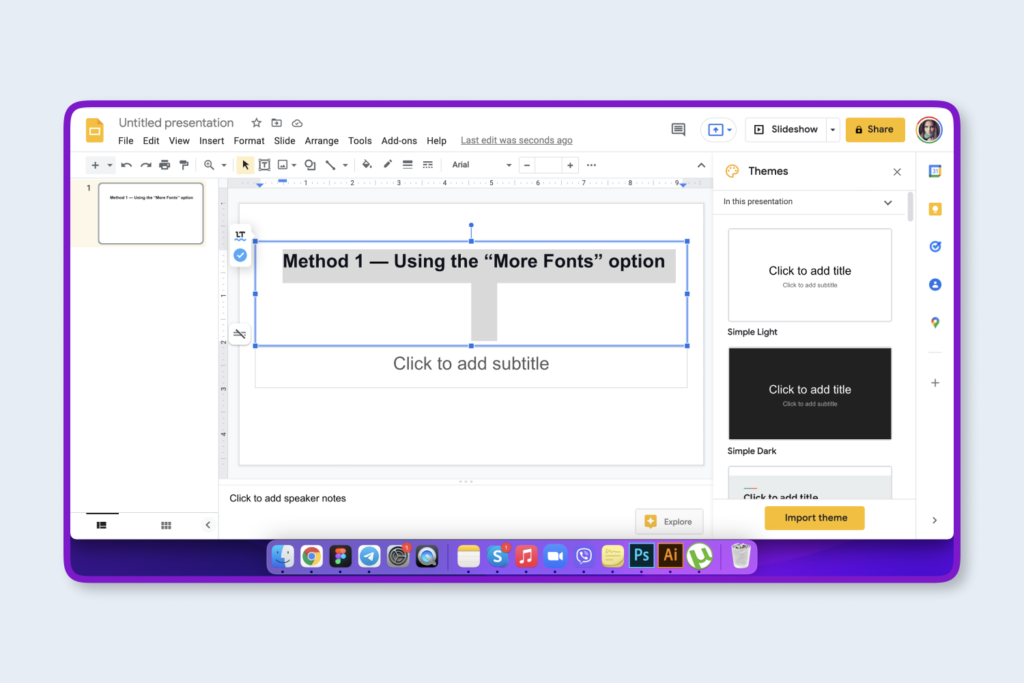Click the font size input field
1024x683 pixels.
click(549, 165)
